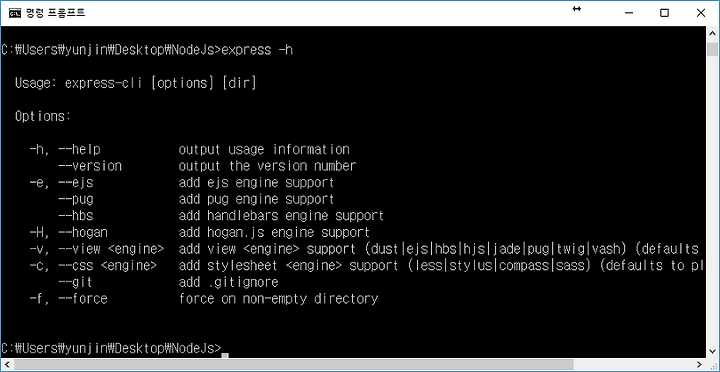Screen dimensions: 720x372
Task: Minimize the Command Prompt window
Action: 628,13
